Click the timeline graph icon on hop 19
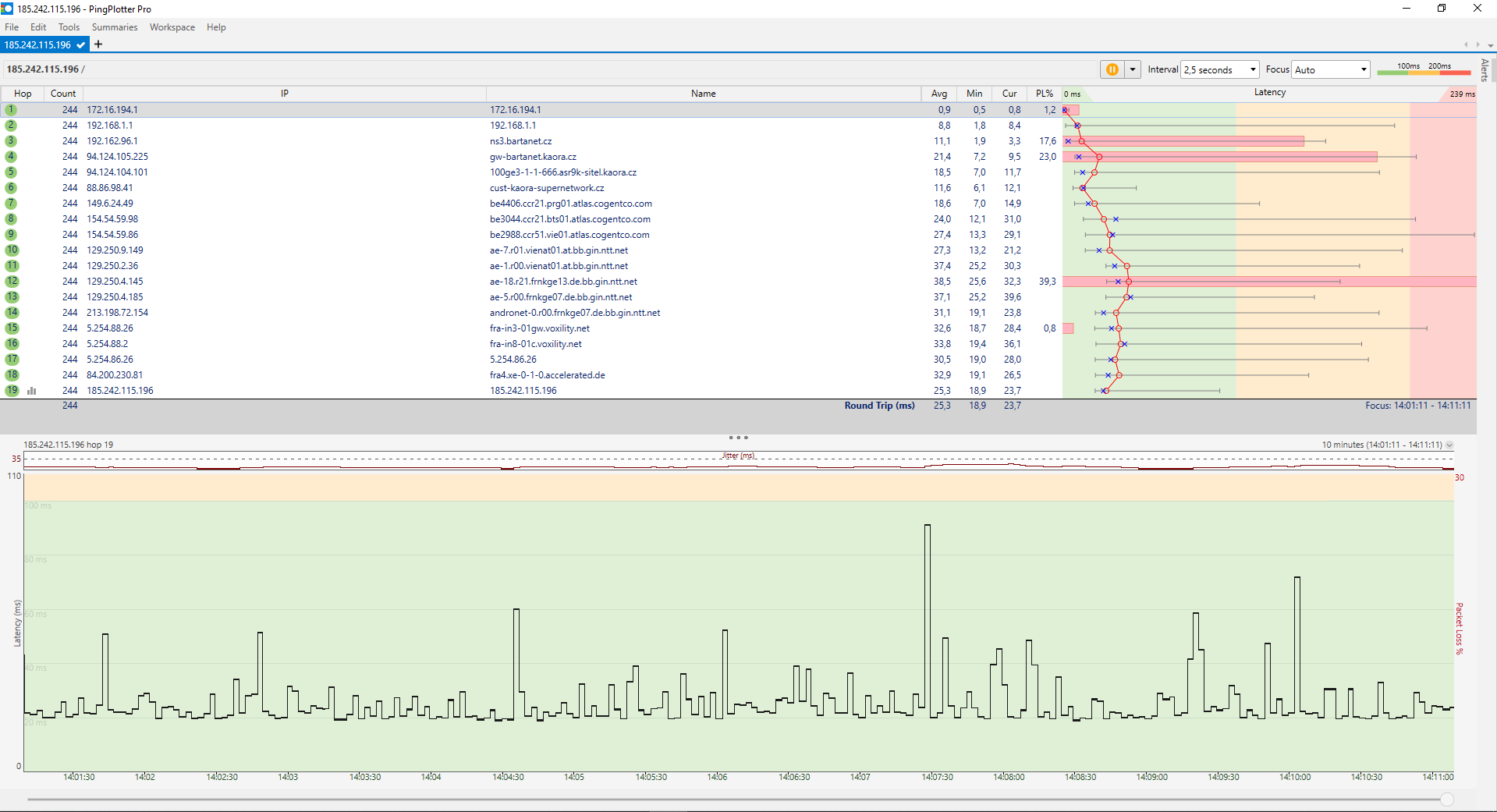1497x812 pixels. [31, 391]
